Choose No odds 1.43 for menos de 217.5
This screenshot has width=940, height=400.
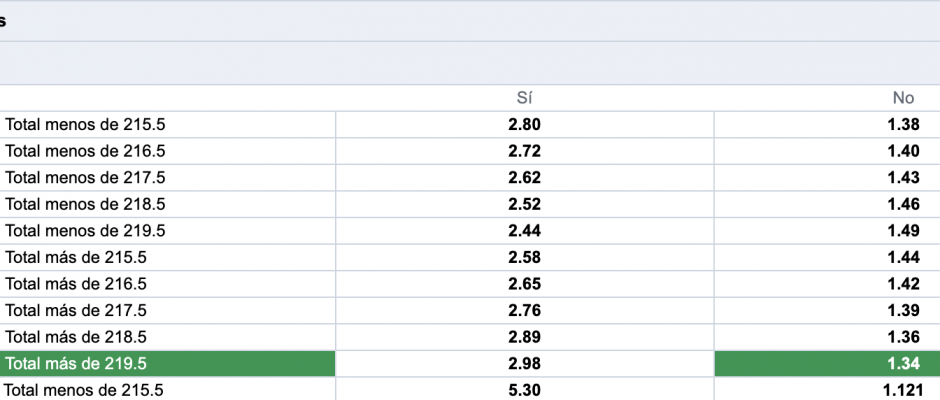(x=827, y=178)
